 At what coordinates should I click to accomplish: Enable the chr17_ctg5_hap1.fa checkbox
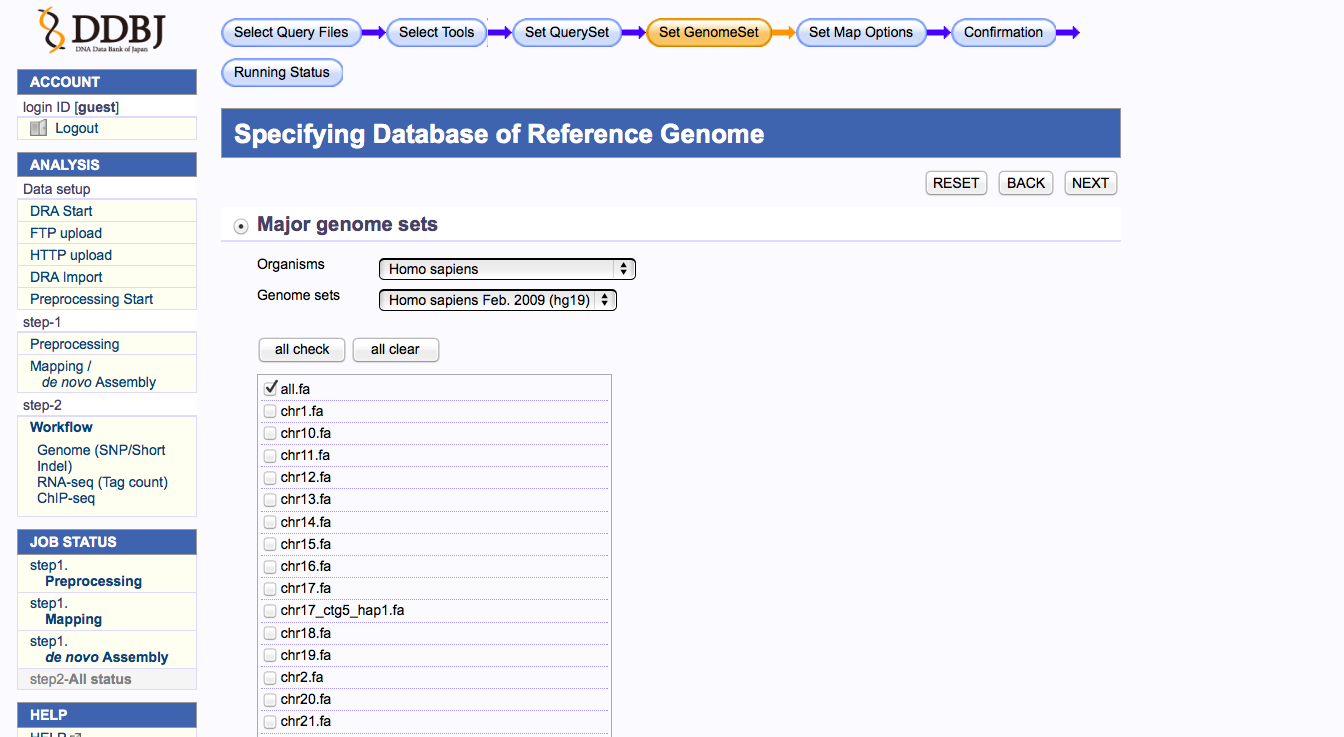point(270,611)
